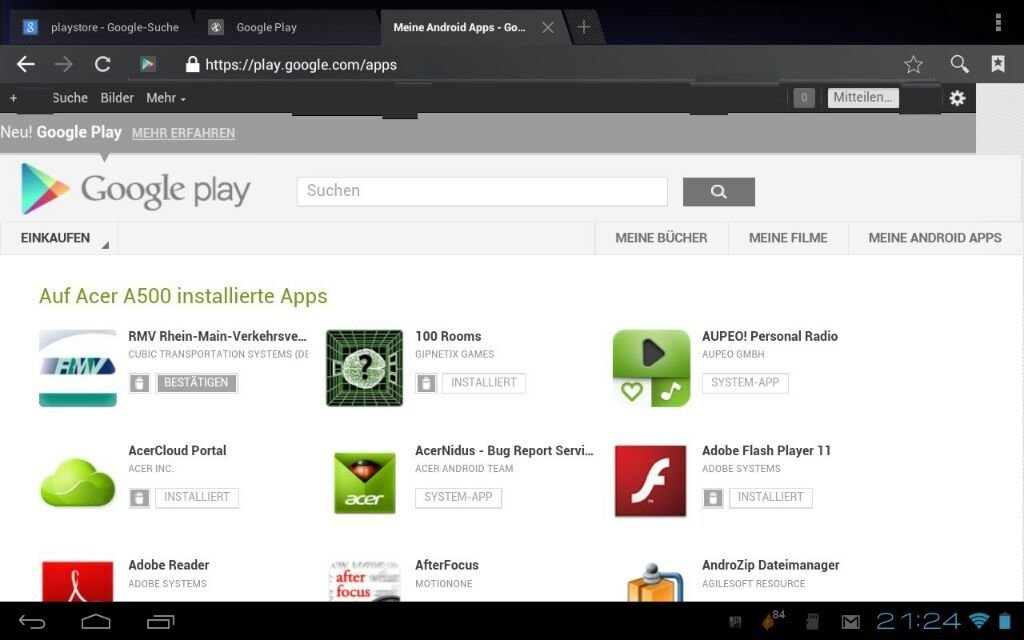
Task: Open the Adobe Reader app icon
Action: pos(78,581)
